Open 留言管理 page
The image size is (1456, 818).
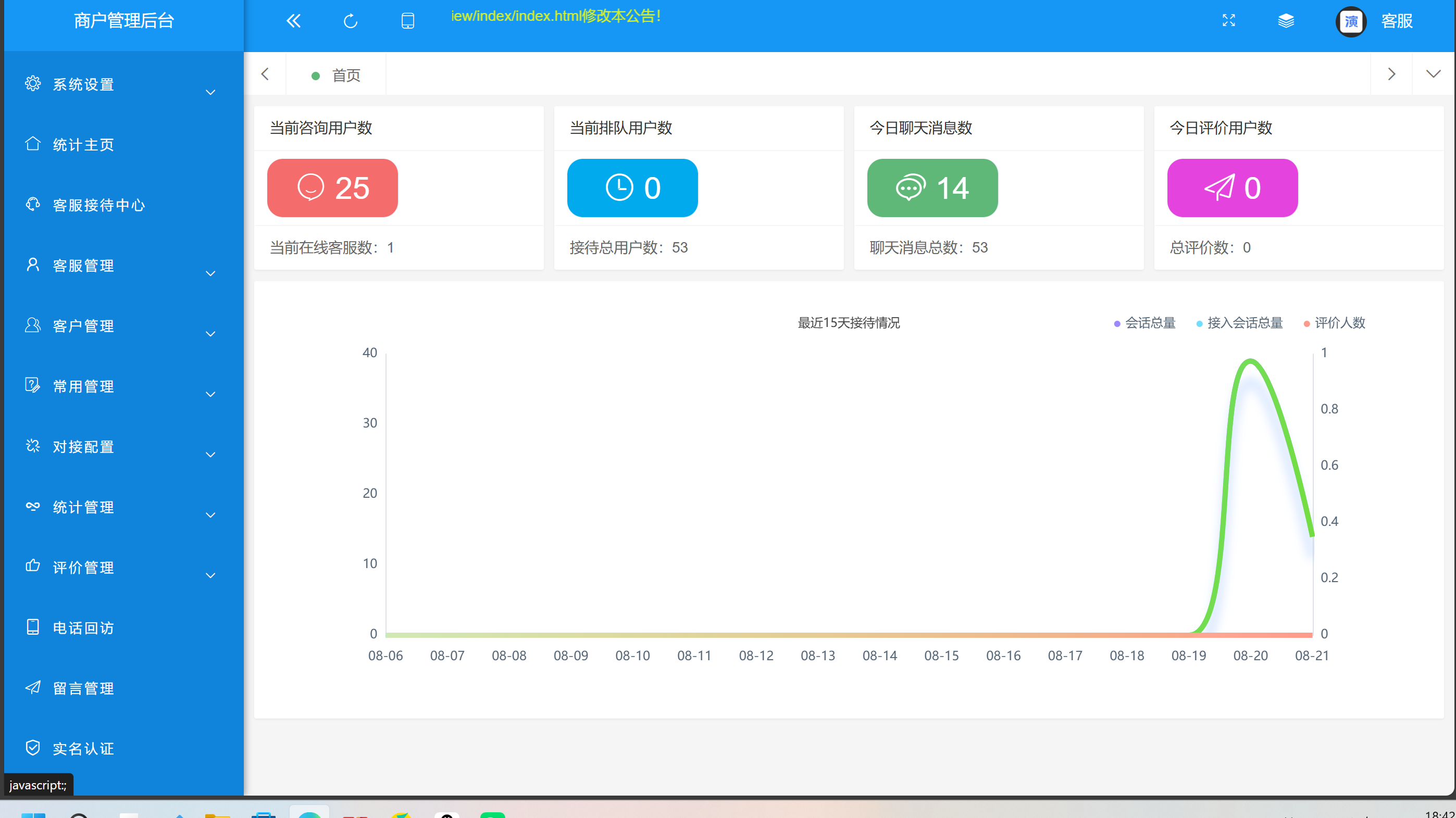tap(84, 688)
